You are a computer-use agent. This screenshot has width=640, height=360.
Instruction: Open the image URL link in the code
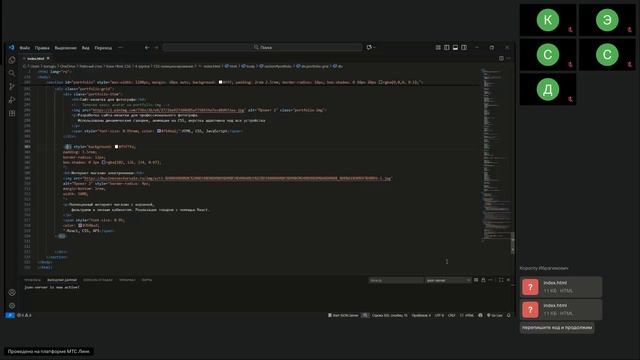pos(168,110)
